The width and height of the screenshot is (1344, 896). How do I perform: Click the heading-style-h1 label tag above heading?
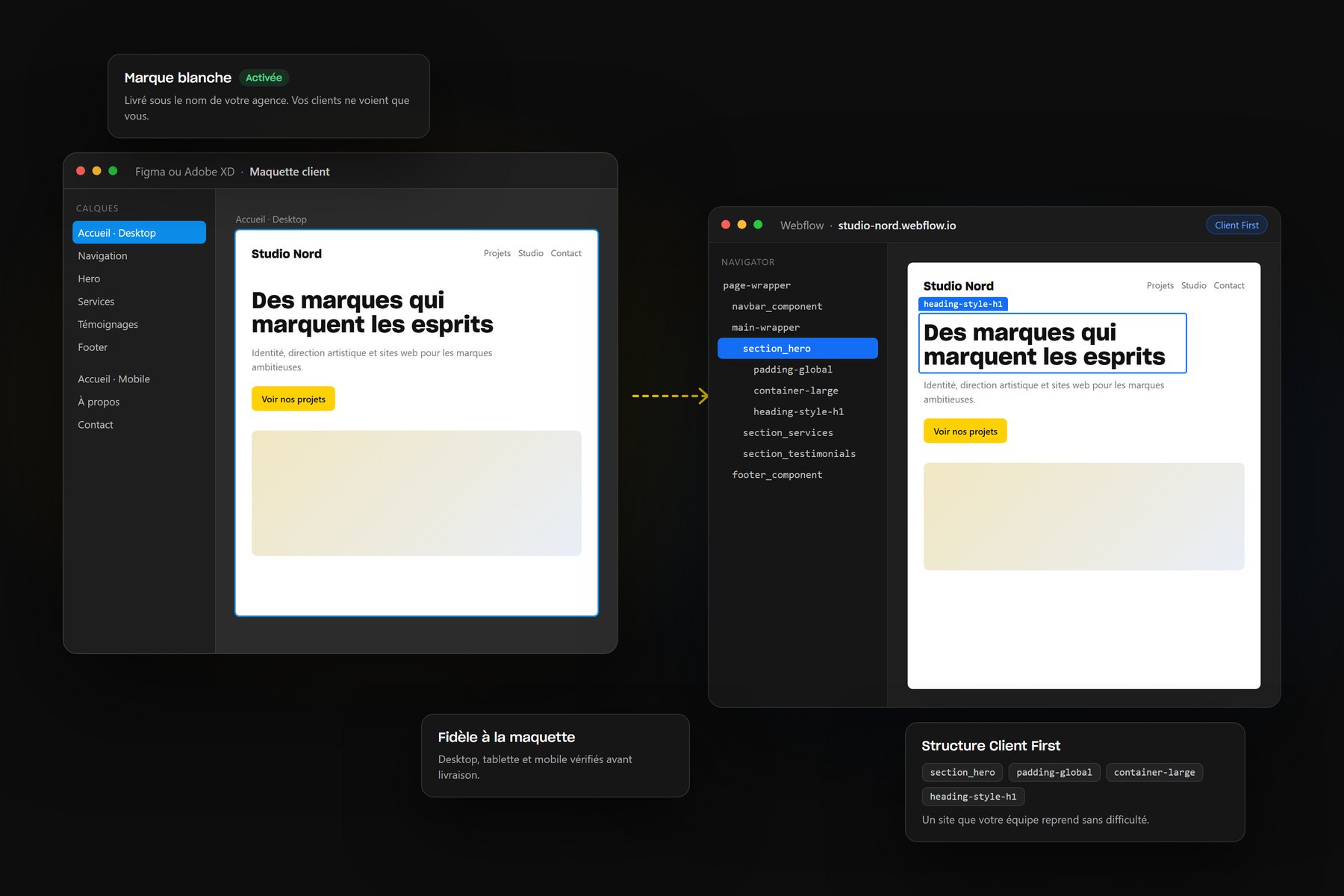[x=963, y=304]
